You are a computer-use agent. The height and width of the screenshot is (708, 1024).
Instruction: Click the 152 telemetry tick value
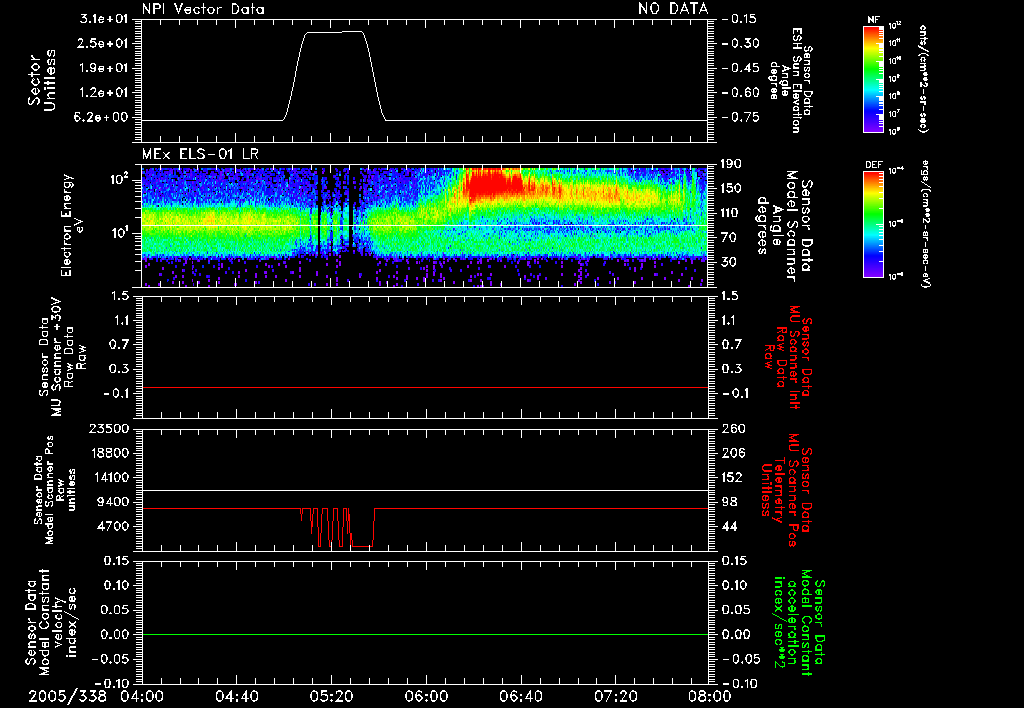point(731,477)
